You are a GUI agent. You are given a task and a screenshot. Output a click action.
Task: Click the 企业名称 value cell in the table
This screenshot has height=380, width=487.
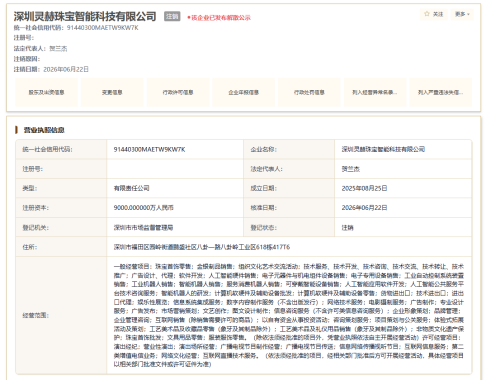[x=403, y=149]
